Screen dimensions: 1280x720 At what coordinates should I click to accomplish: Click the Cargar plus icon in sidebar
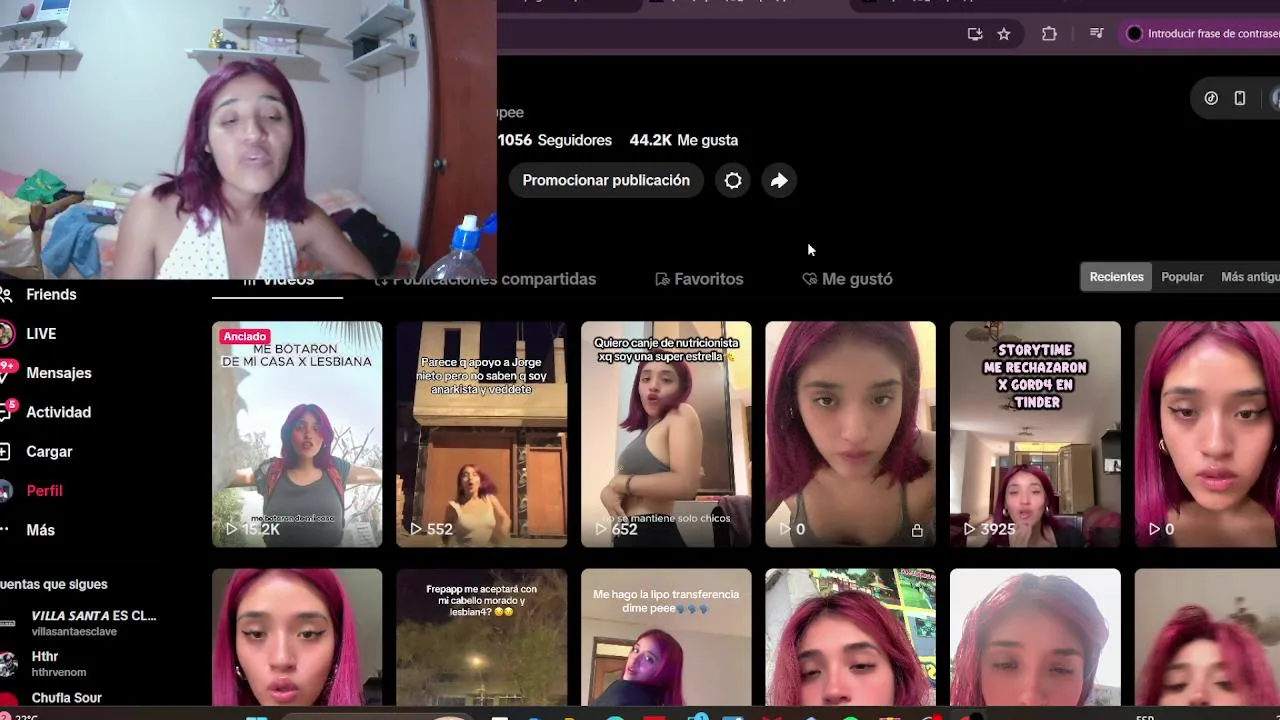(x=4, y=452)
